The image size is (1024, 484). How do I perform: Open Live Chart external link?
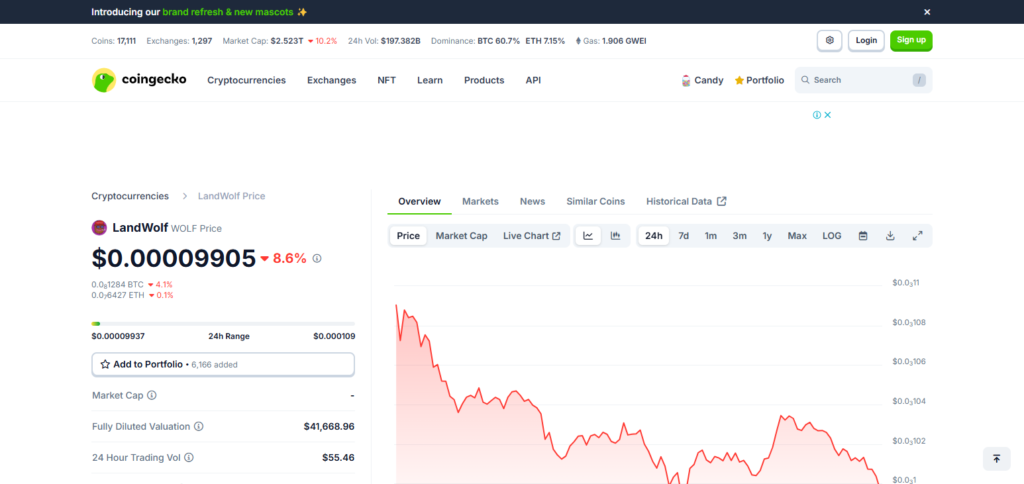pyautogui.click(x=532, y=236)
